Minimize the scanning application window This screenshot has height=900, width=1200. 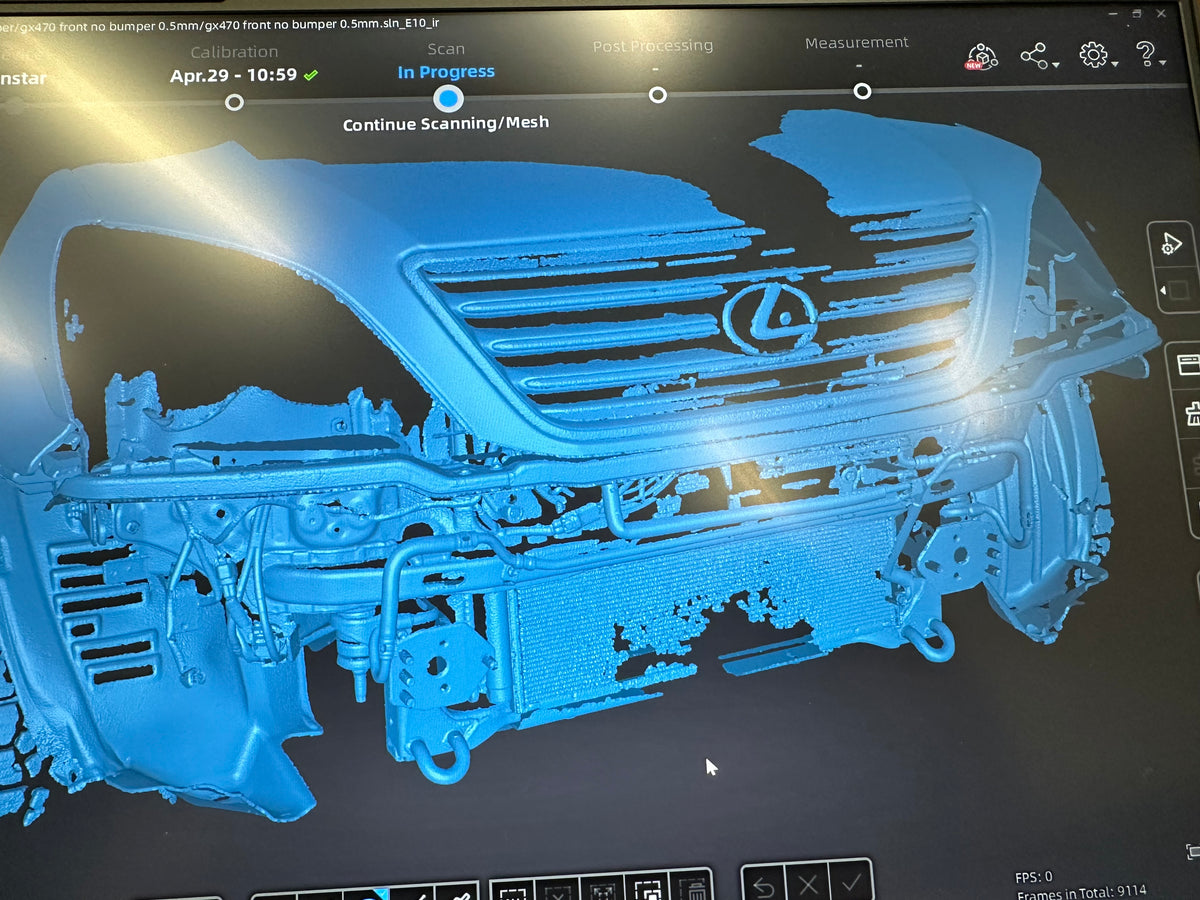coord(1114,13)
